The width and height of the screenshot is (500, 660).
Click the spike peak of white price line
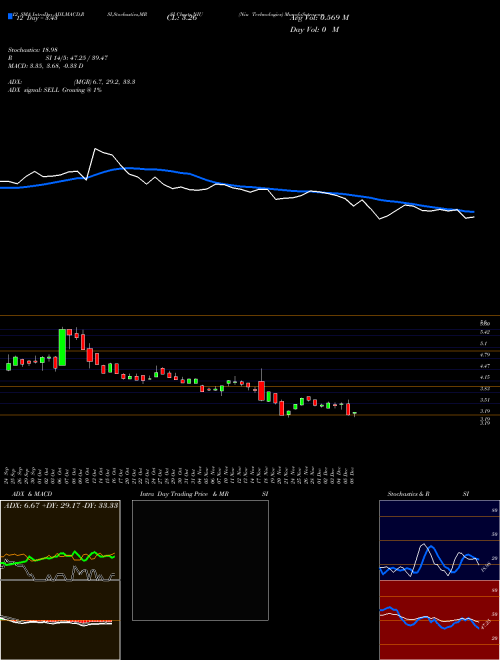click(96, 149)
